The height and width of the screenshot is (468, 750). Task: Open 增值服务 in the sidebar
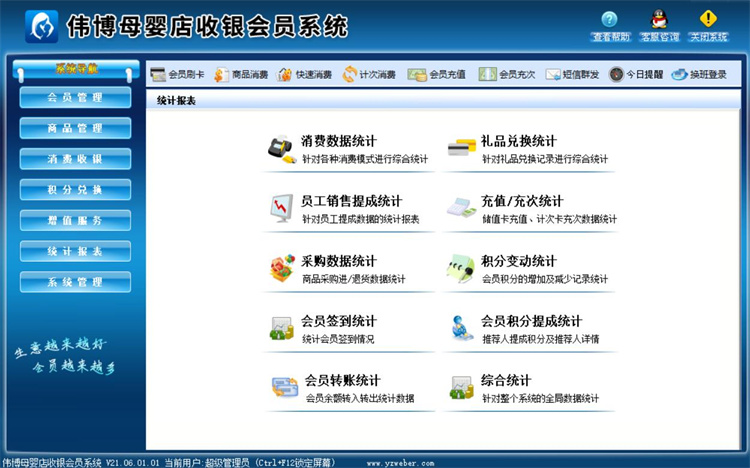click(x=75, y=221)
